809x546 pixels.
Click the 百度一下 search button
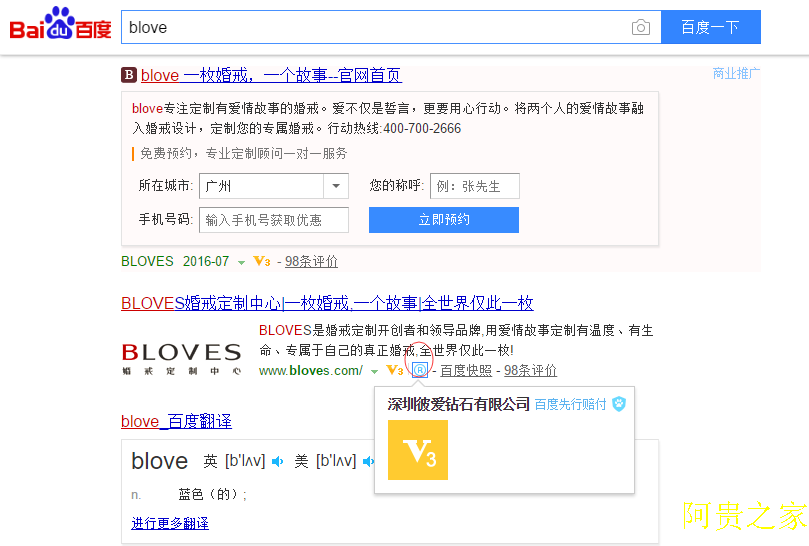coord(710,27)
